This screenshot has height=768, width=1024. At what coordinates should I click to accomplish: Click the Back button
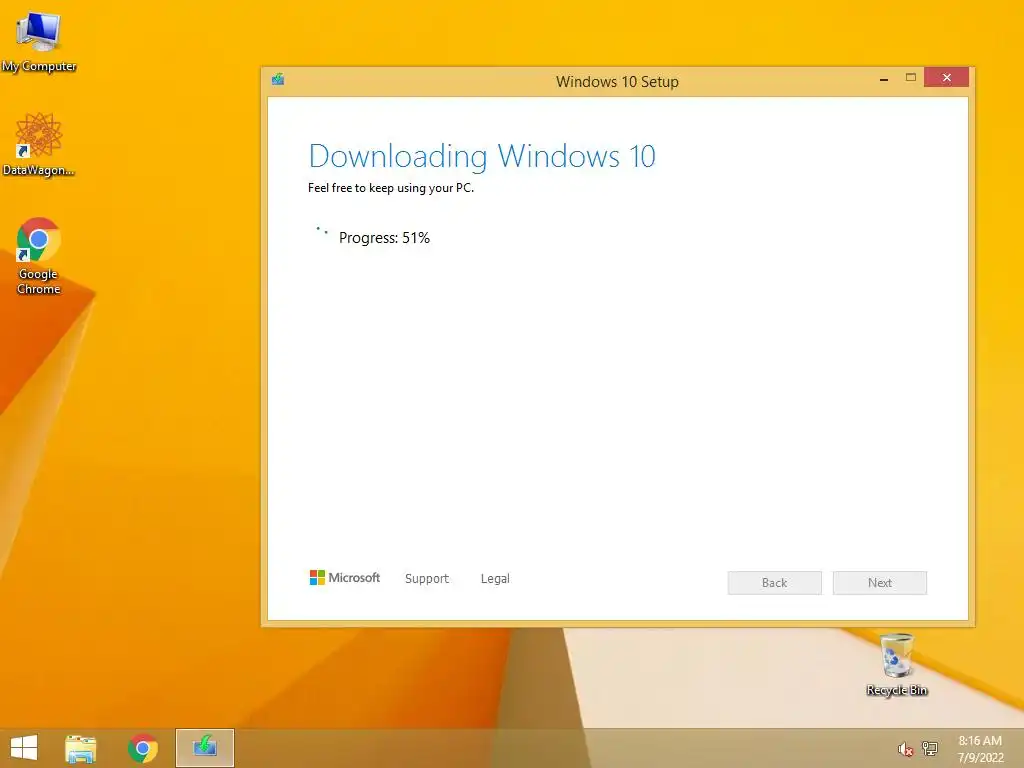click(775, 583)
